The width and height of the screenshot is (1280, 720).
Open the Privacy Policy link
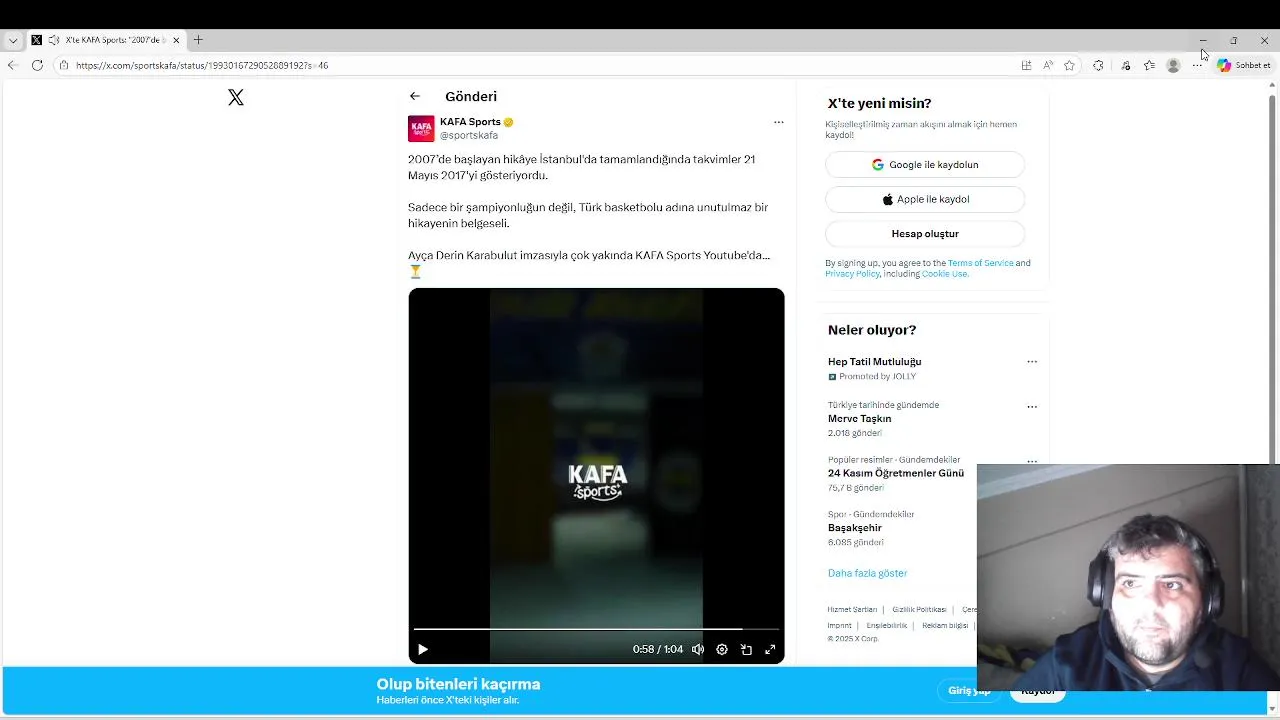852,273
